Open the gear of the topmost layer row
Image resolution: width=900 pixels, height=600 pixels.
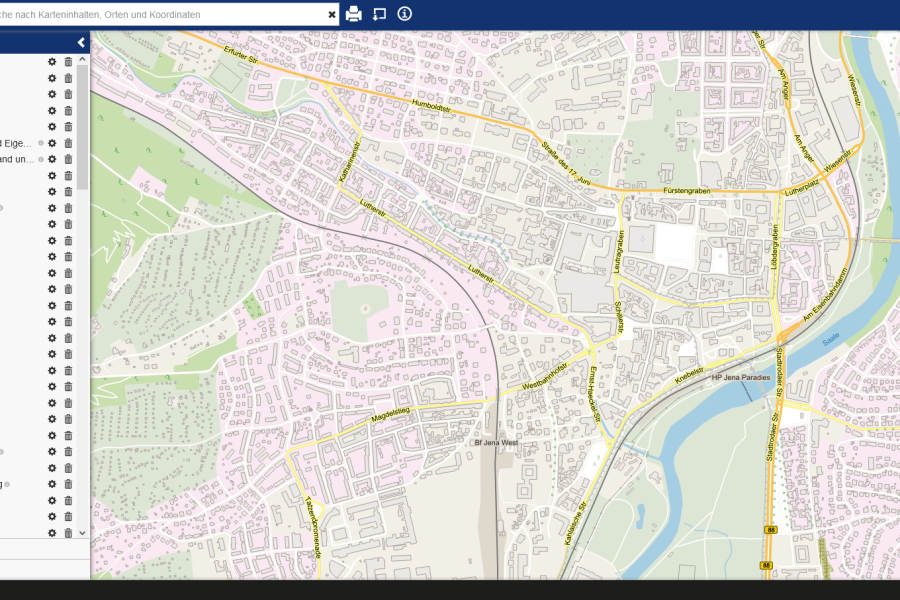[52, 61]
